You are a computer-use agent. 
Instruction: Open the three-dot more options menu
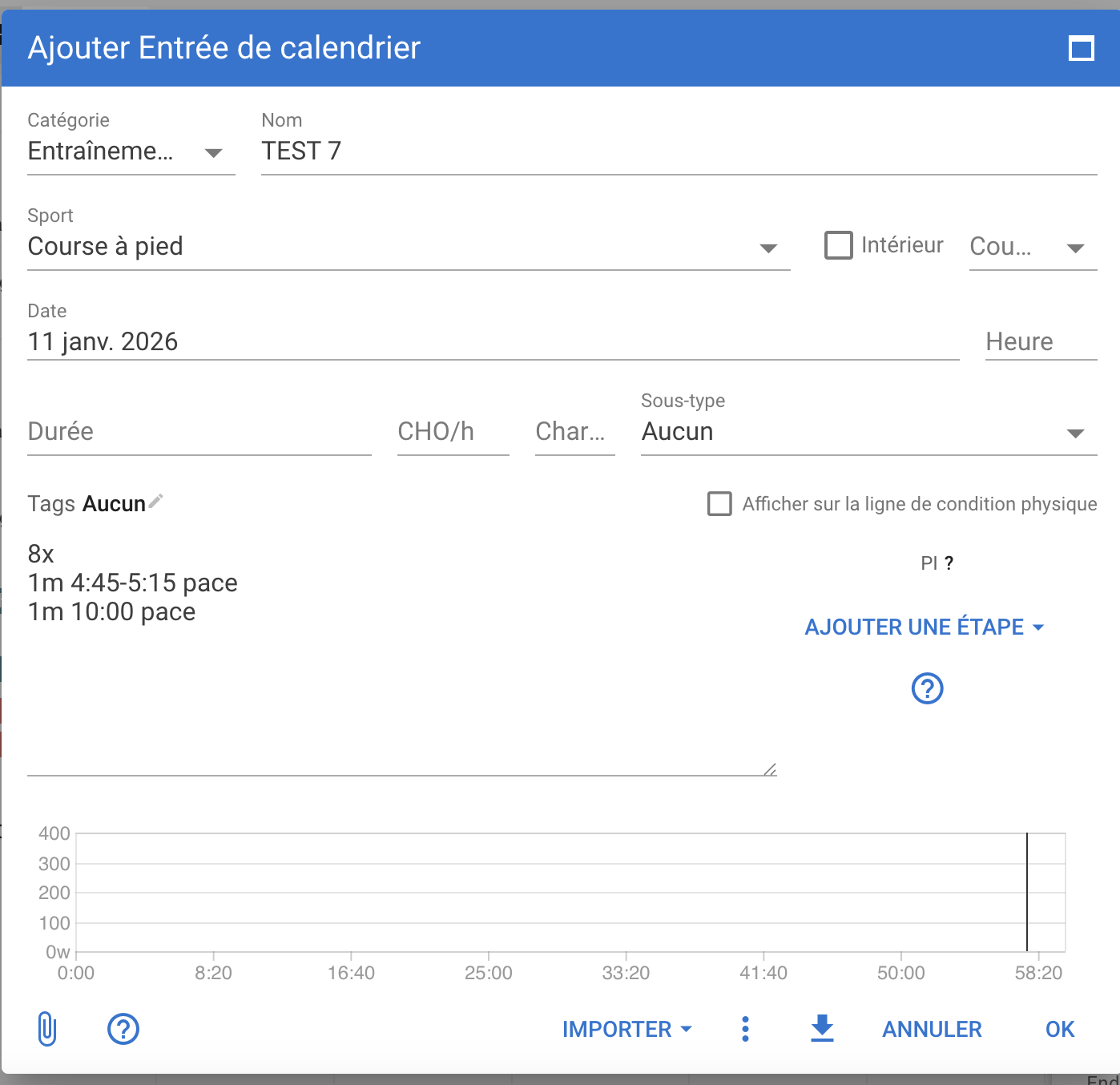click(745, 1029)
